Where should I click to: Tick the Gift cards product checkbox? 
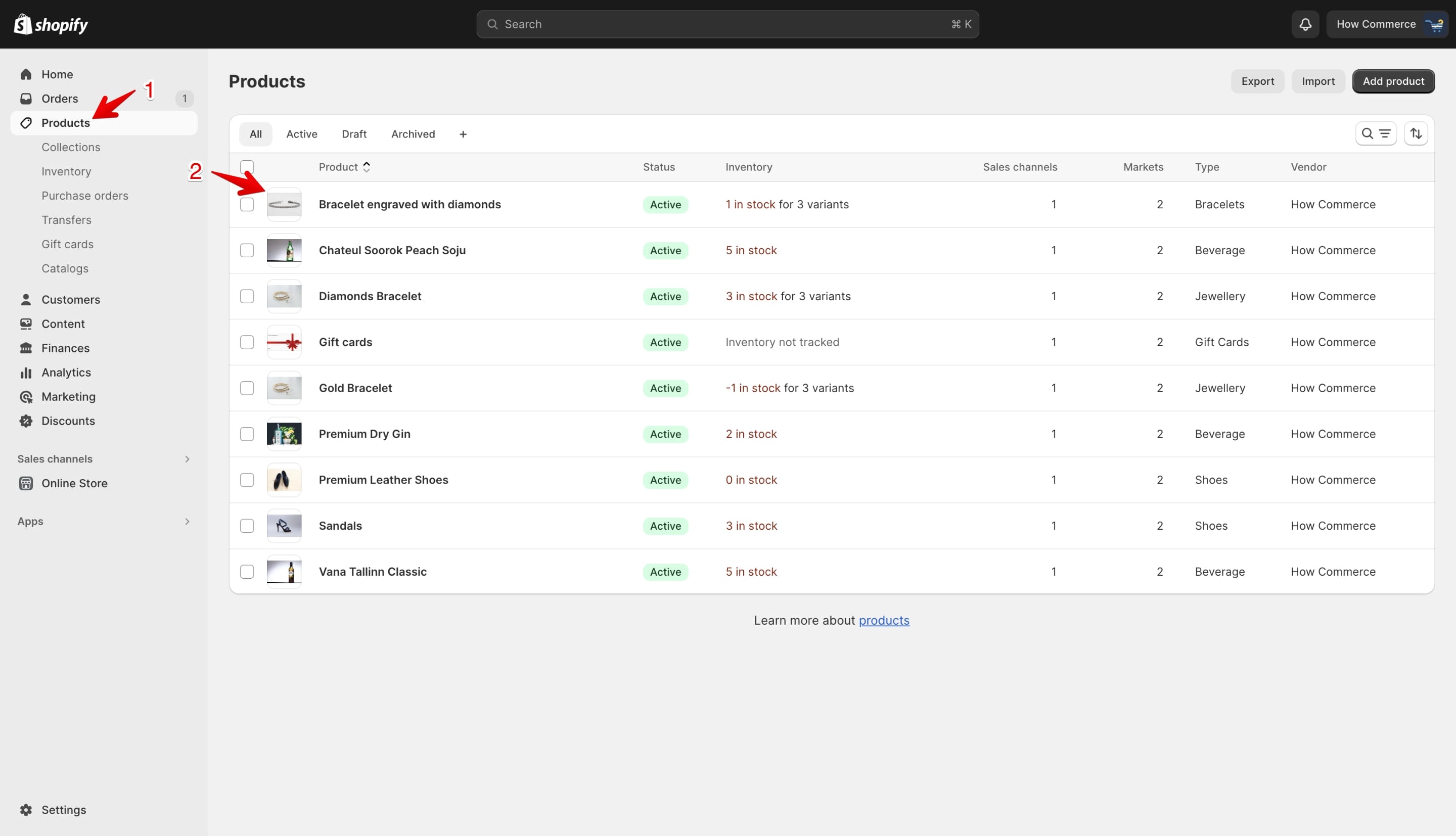click(247, 342)
